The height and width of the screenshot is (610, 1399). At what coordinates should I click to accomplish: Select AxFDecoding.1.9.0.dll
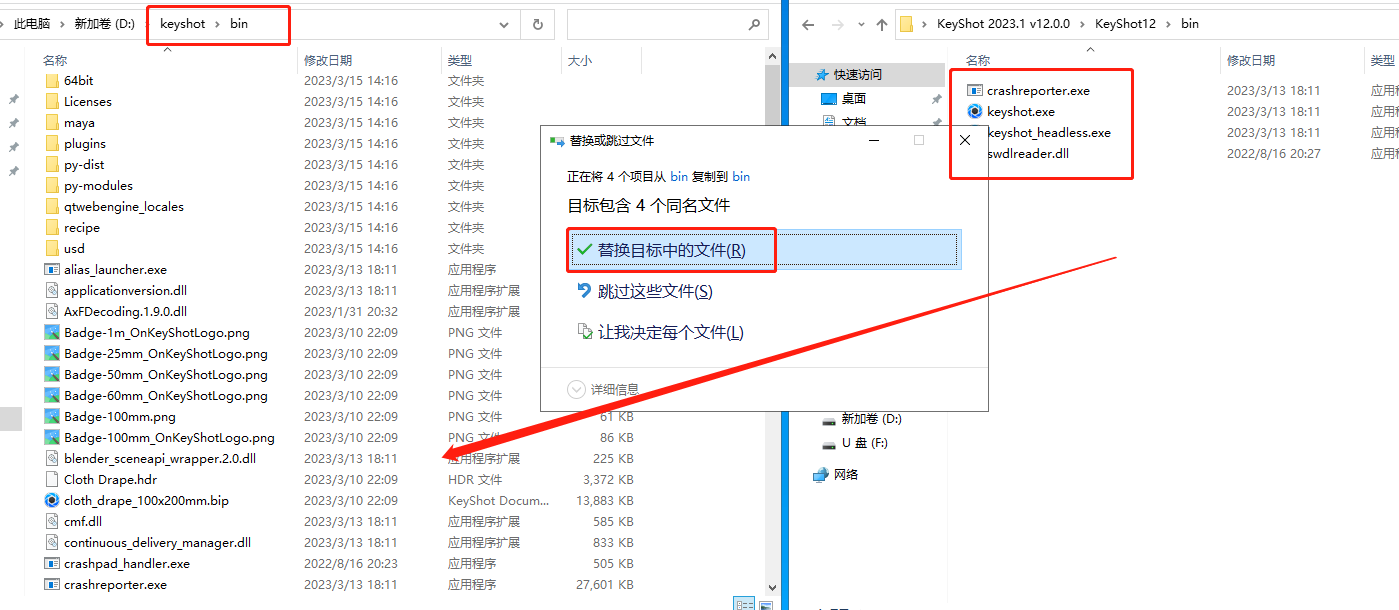click(125, 311)
